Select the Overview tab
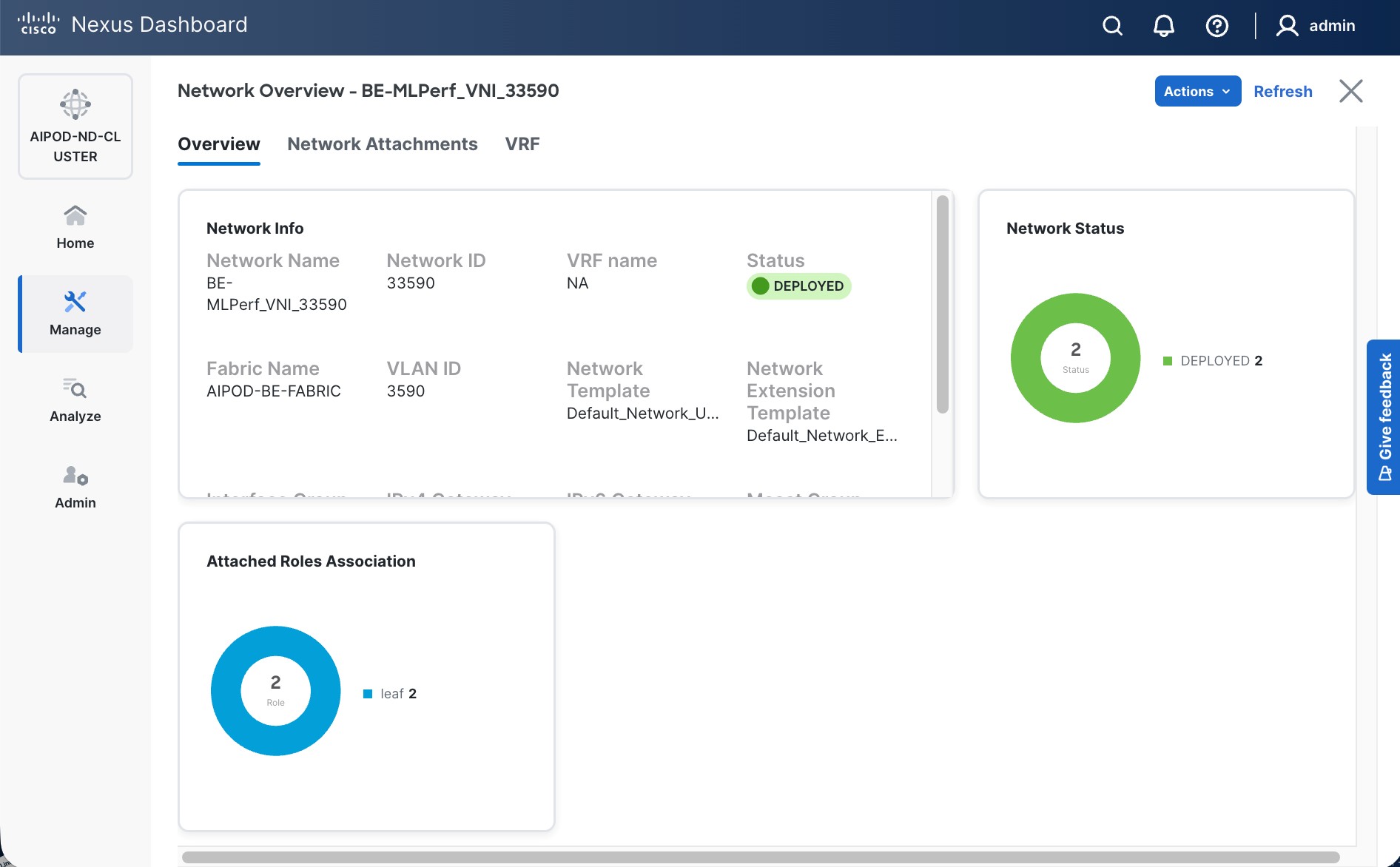This screenshot has width=1400, height=867. coord(219,144)
